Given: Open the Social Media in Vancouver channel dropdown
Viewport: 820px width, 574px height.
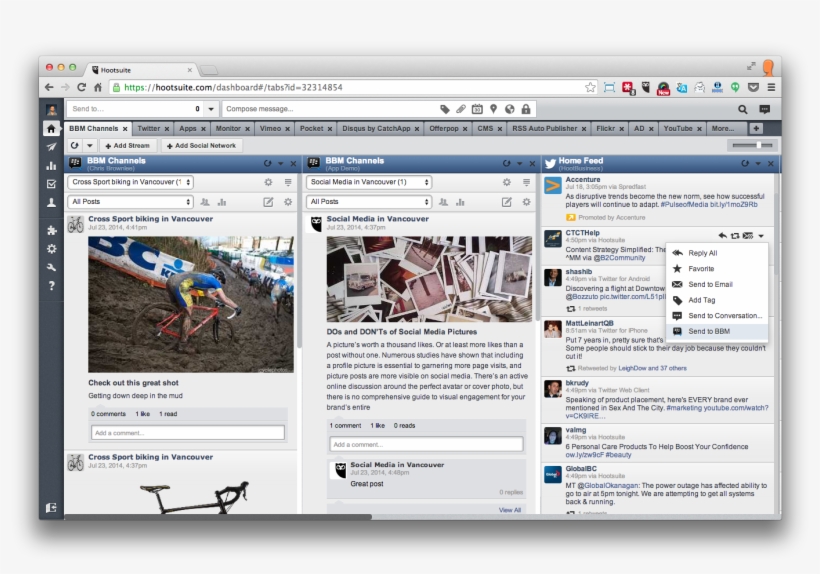Looking at the screenshot, I should 369,182.
